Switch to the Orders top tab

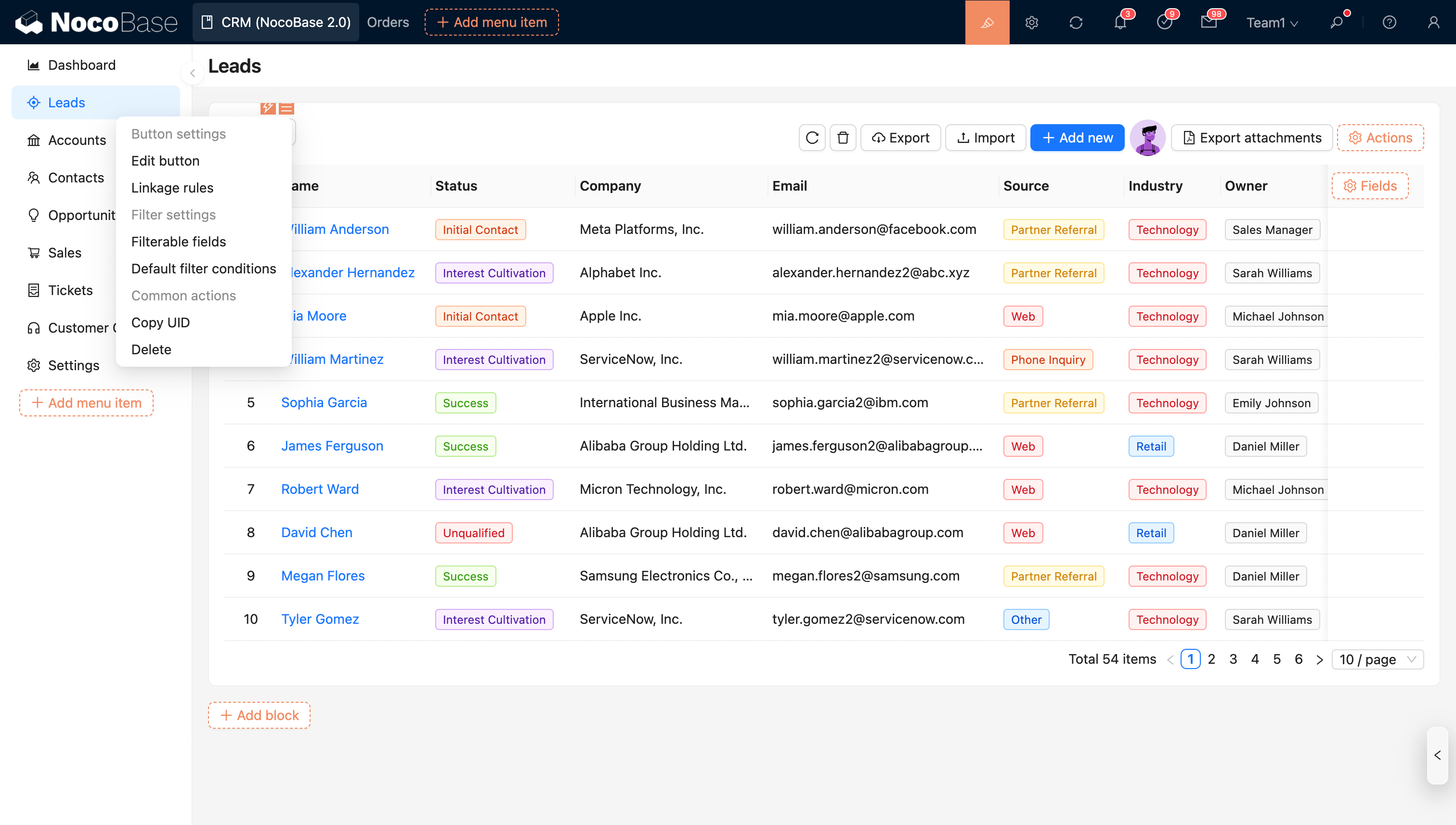388,22
